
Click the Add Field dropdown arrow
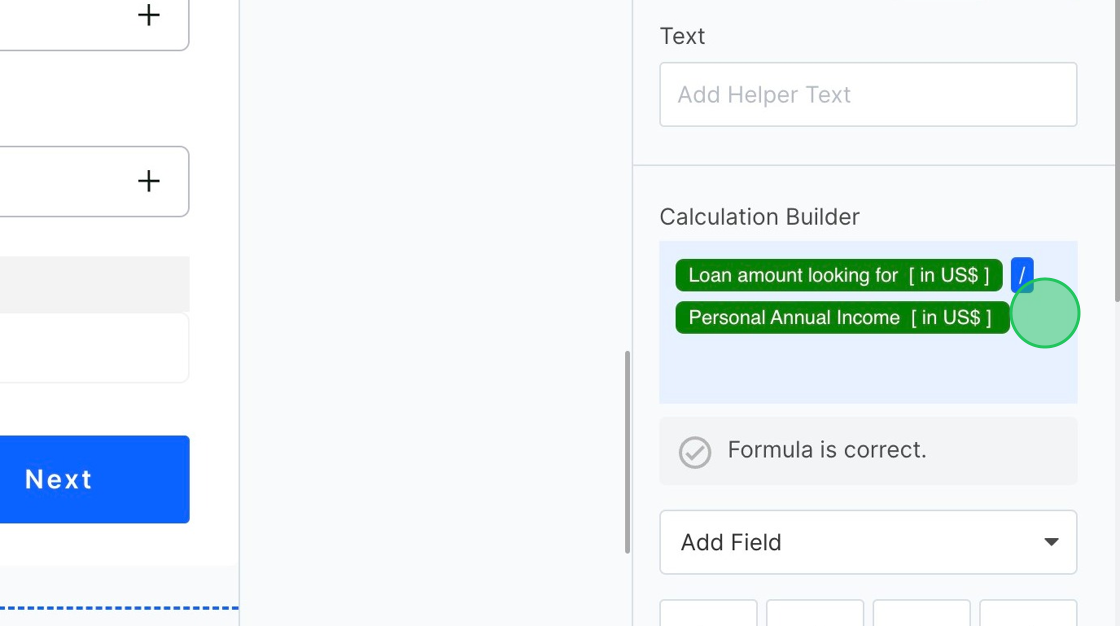tap(1051, 542)
